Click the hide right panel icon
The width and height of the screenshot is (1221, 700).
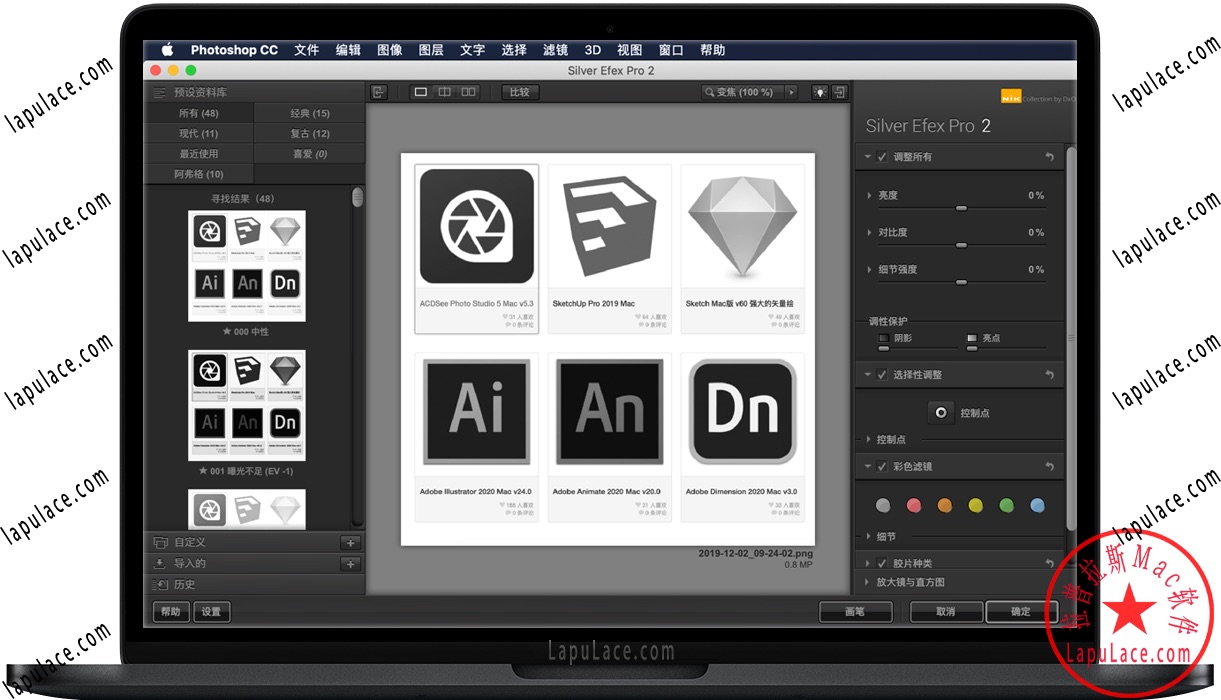pos(838,90)
